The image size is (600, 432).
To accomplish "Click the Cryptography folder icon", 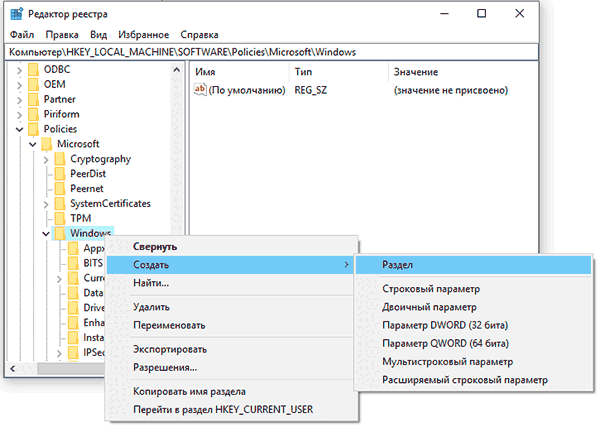I will 60,159.
